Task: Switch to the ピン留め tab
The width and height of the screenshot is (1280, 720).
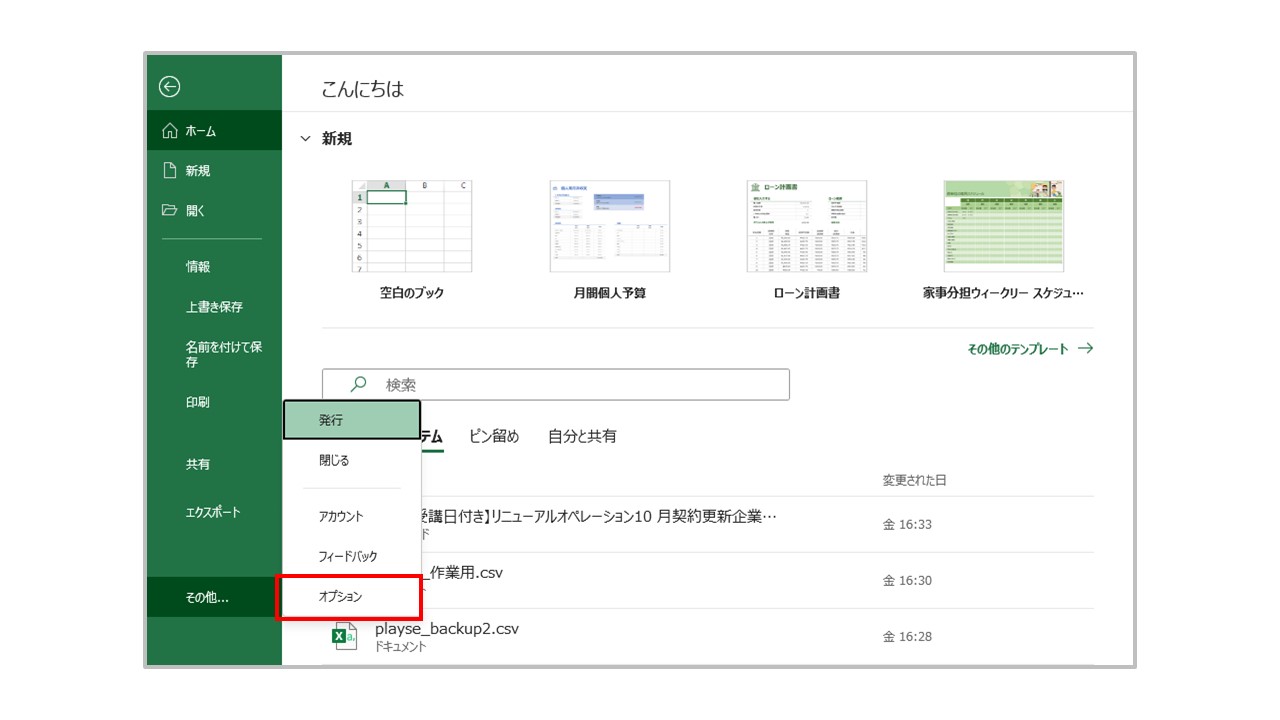Action: pos(494,436)
